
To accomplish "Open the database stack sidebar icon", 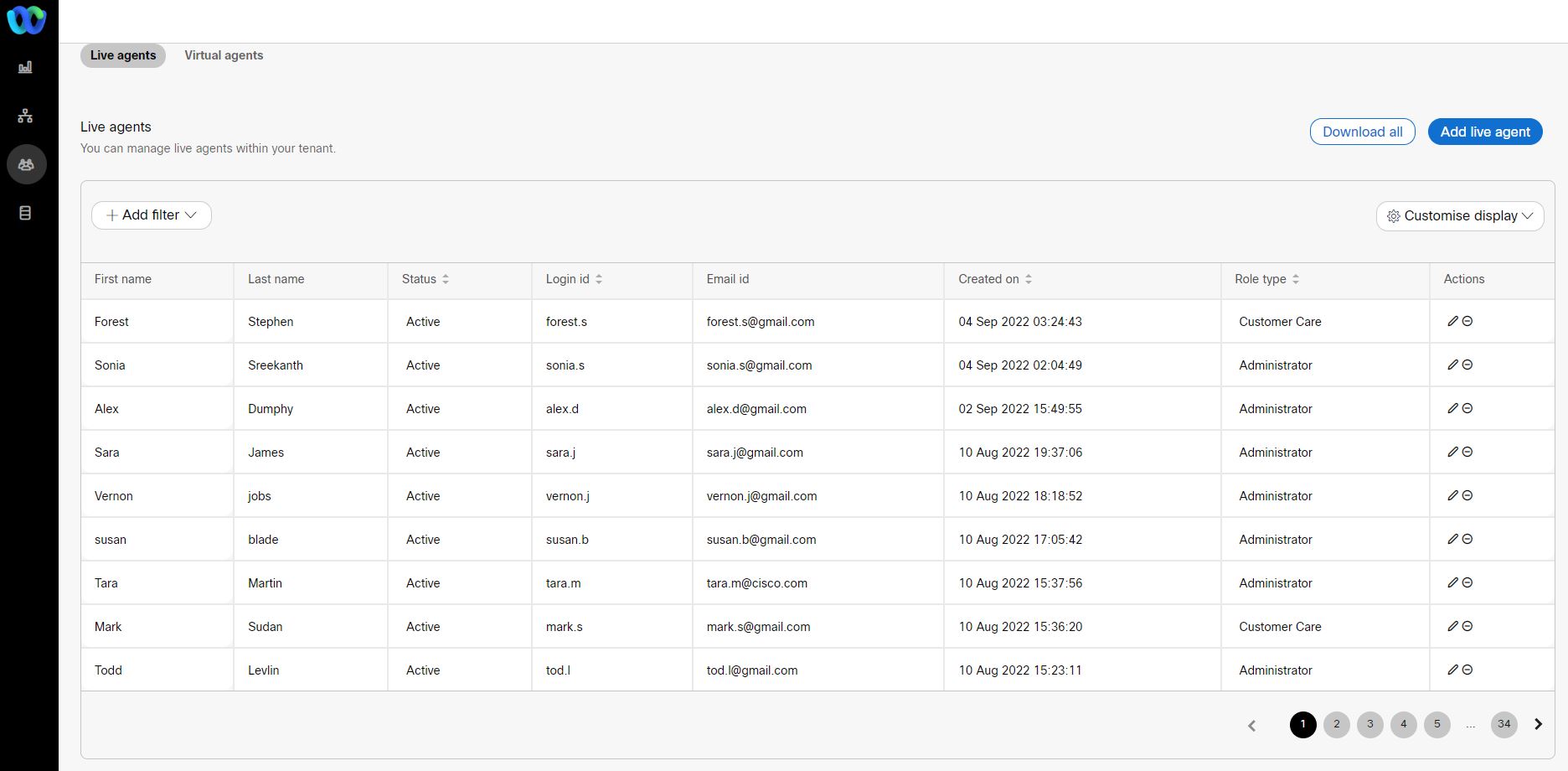I will [25, 213].
